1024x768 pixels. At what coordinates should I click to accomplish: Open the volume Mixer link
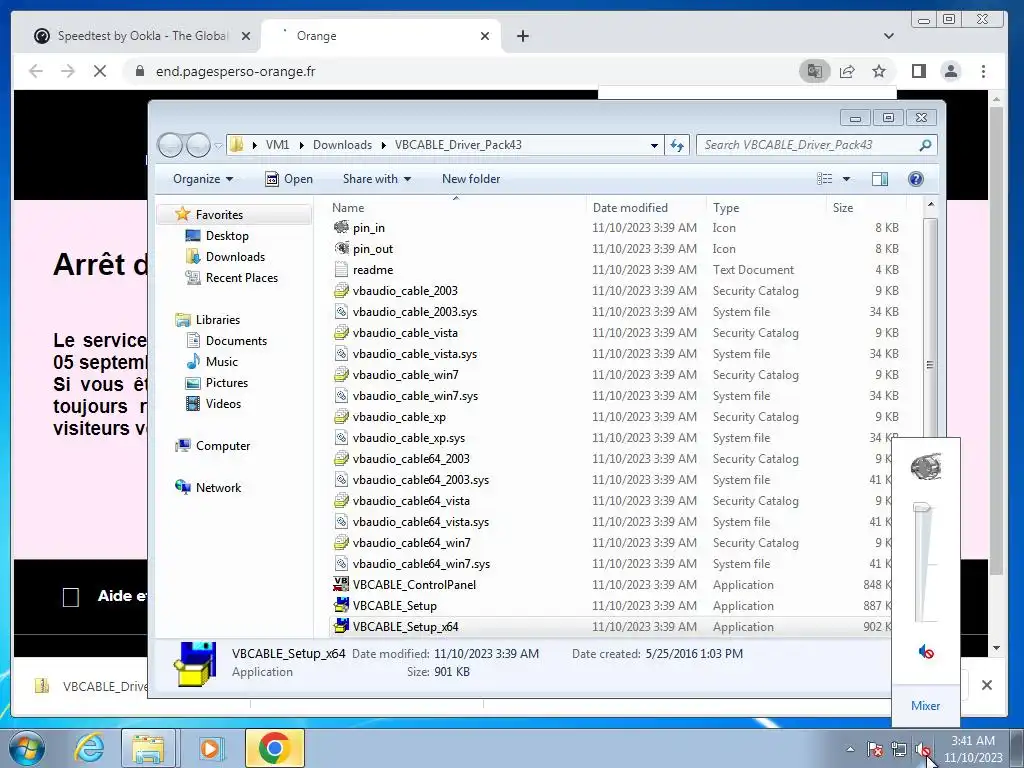coord(925,705)
